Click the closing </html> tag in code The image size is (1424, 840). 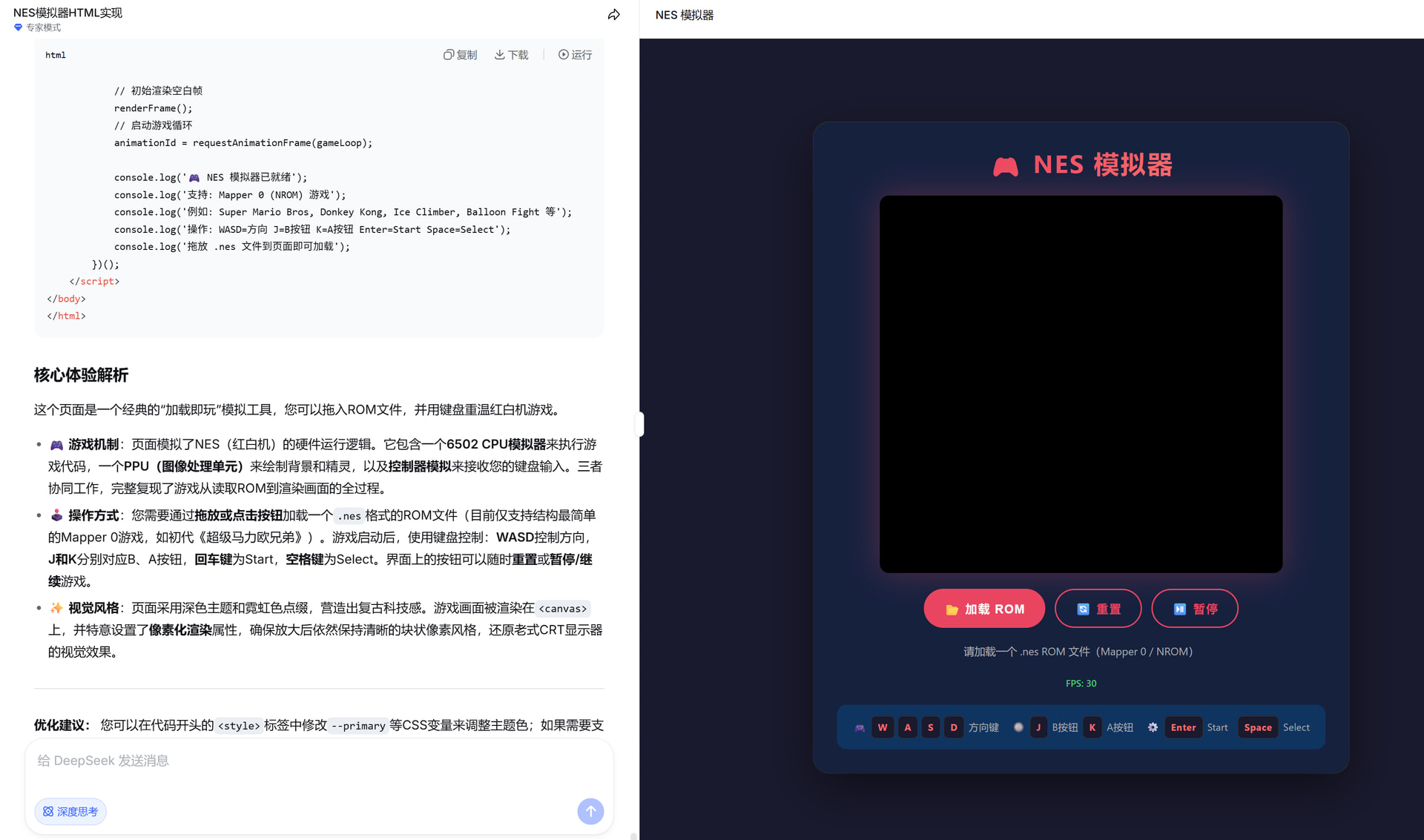(66, 316)
